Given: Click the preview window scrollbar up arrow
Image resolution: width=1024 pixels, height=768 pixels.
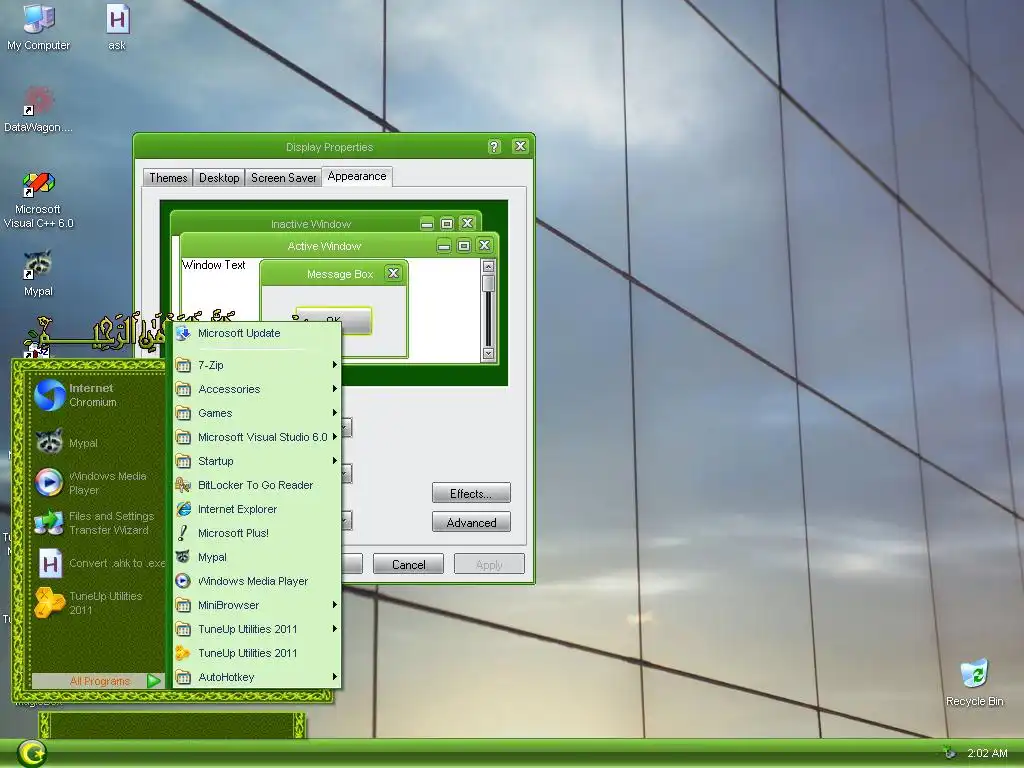Looking at the screenshot, I should click(x=488, y=266).
